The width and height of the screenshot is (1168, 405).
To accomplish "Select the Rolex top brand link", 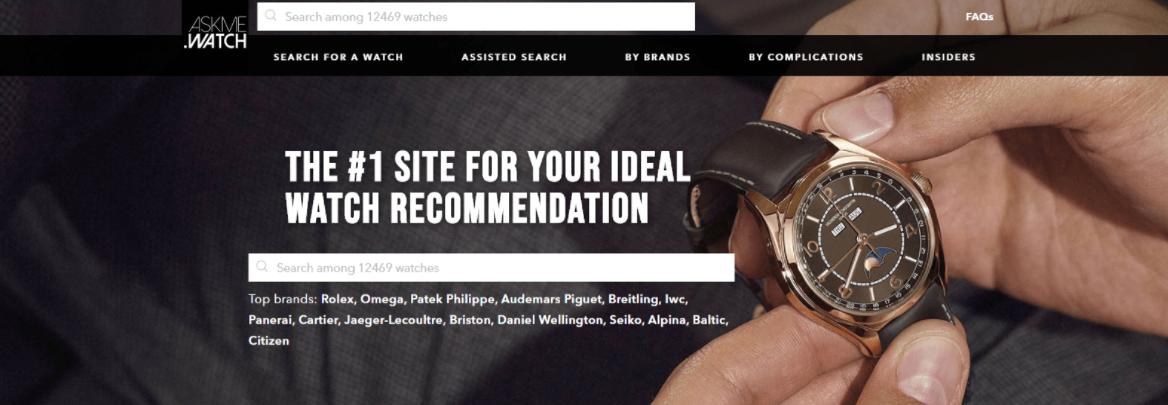I will pyautogui.click(x=339, y=299).
